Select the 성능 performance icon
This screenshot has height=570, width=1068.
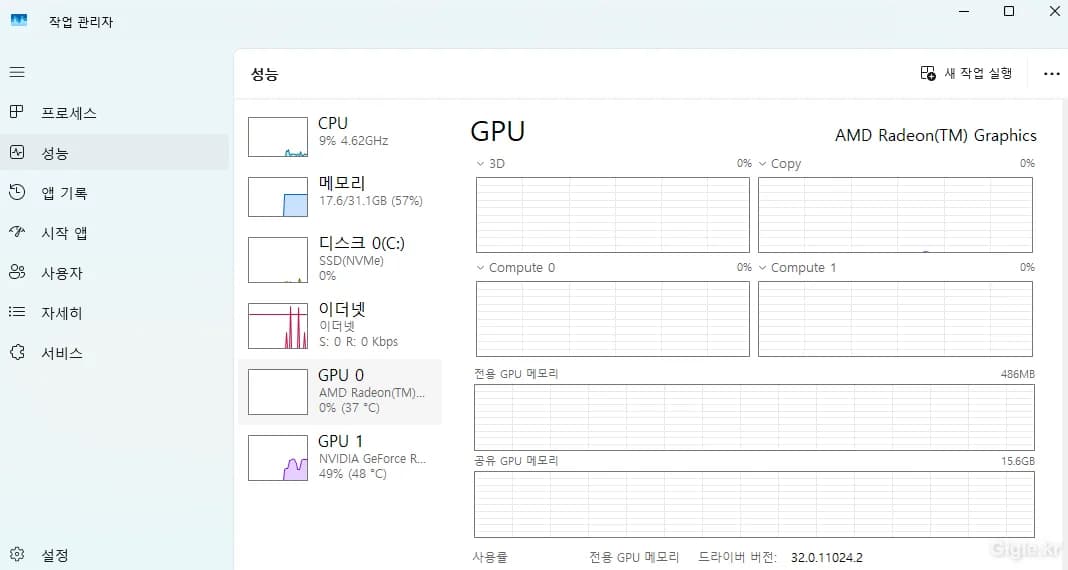tap(17, 153)
